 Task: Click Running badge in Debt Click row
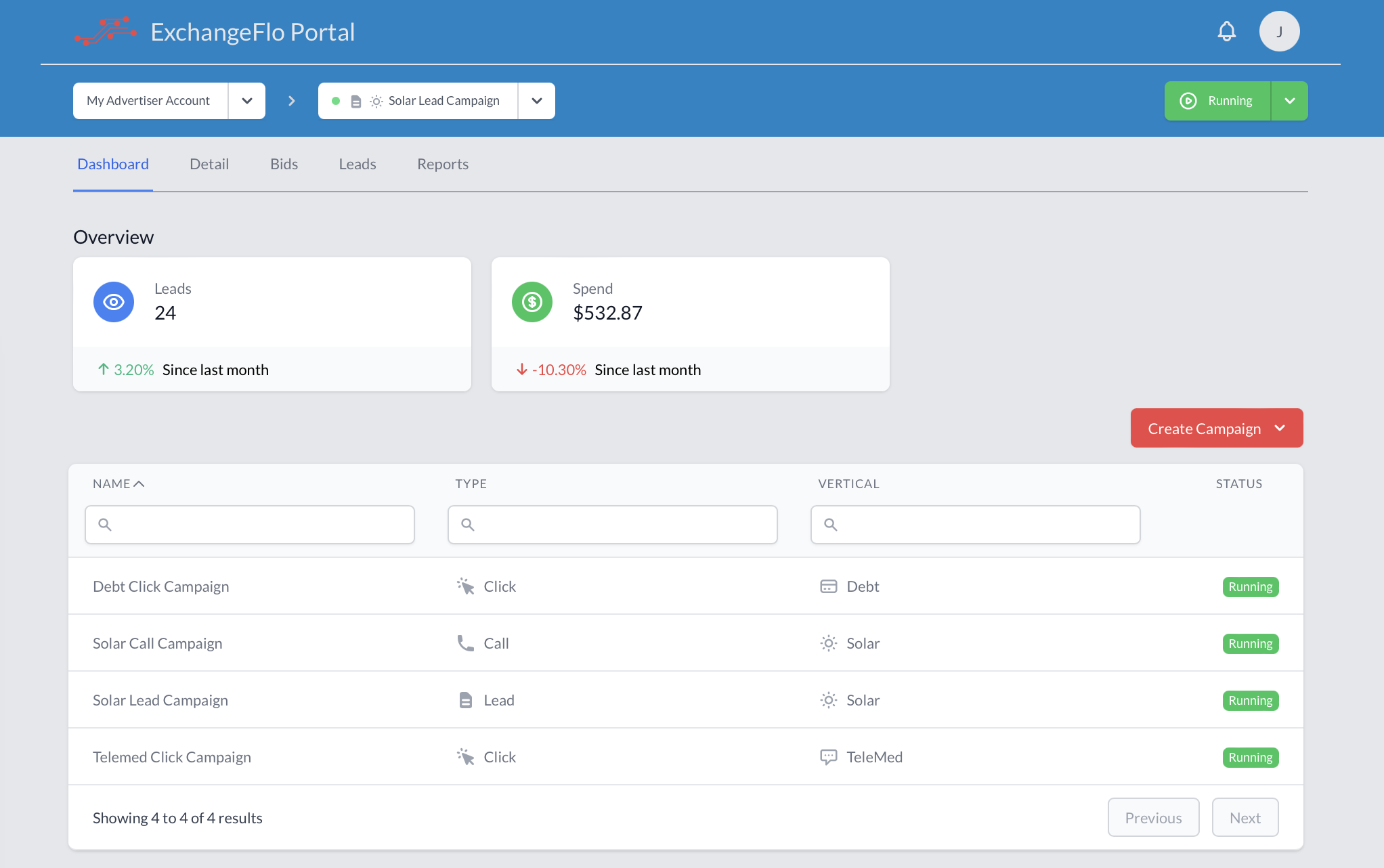(1250, 586)
